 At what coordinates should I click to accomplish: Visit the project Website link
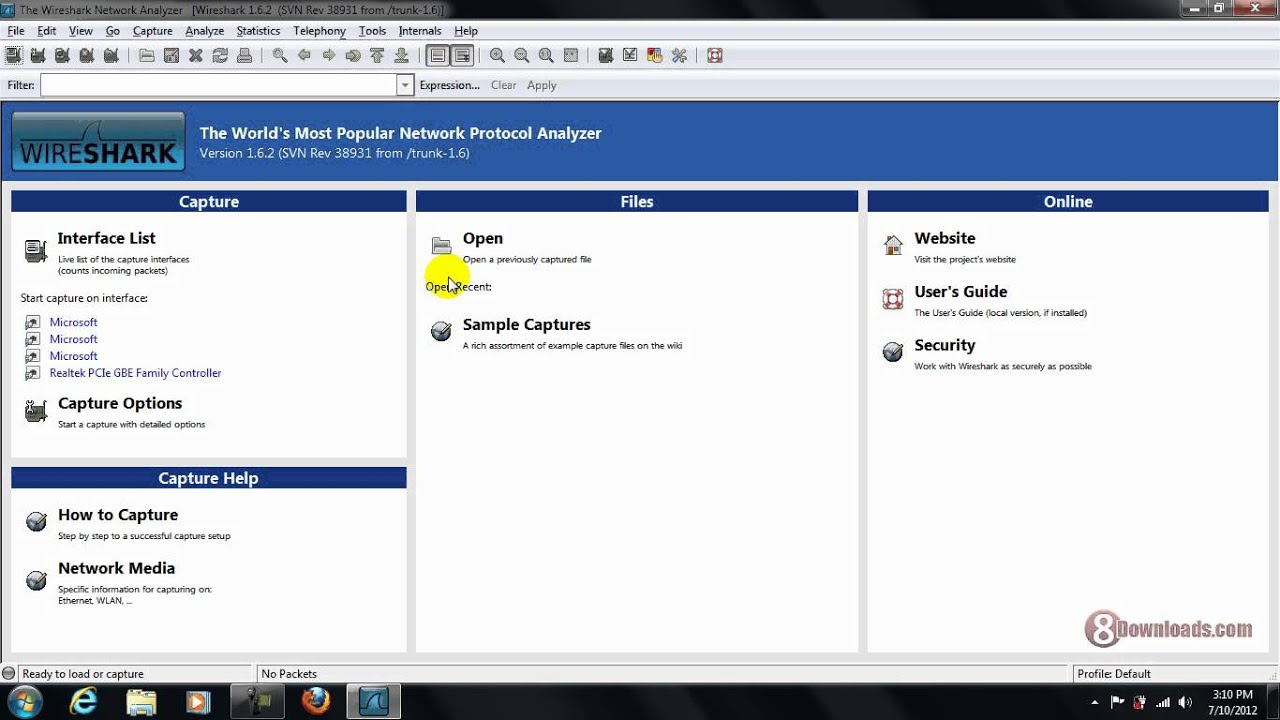click(x=945, y=238)
